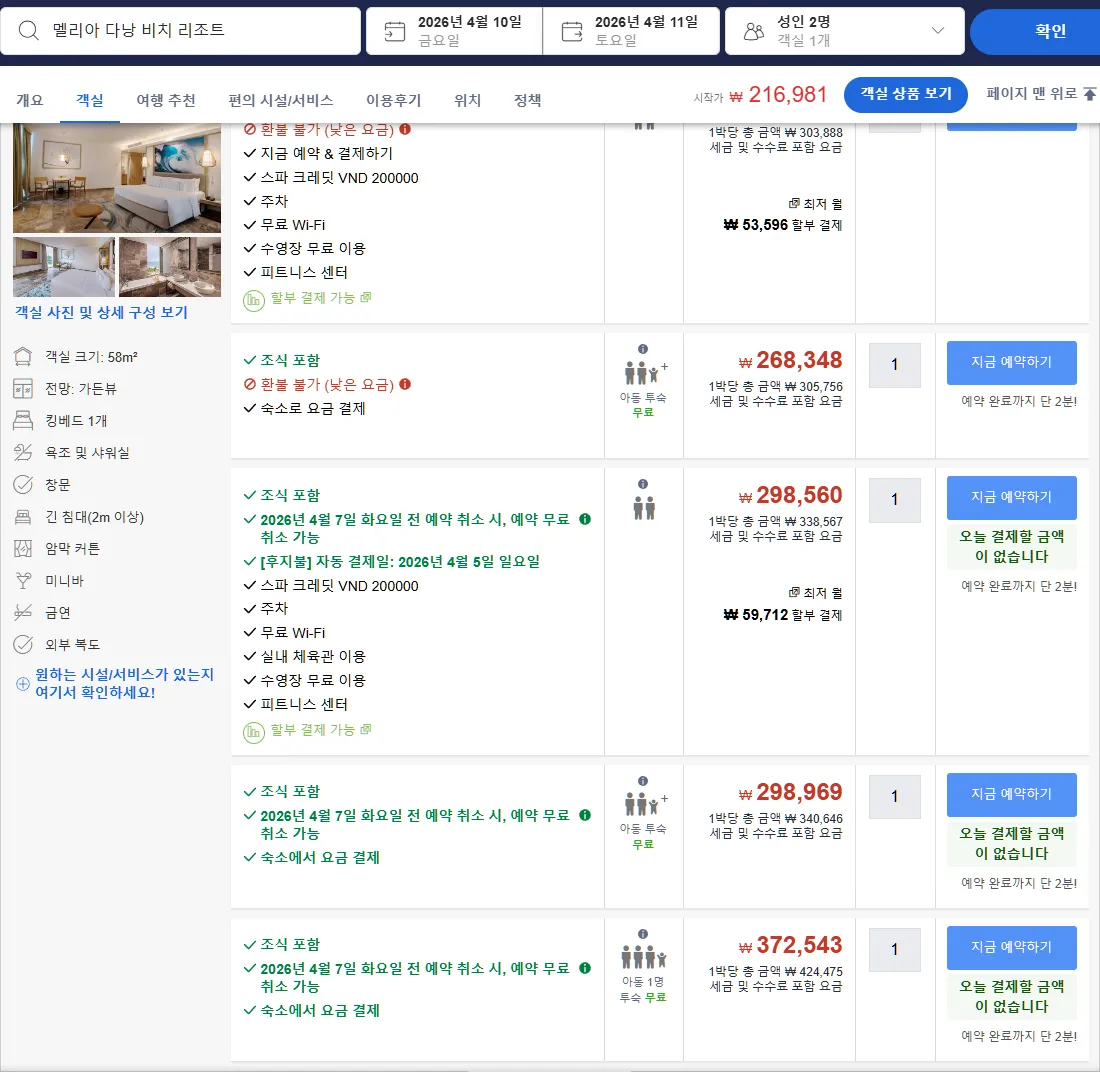The height and width of the screenshot is (1072, 1100).
Task: Click the no-smoking icon
Action: click(23, 612)
